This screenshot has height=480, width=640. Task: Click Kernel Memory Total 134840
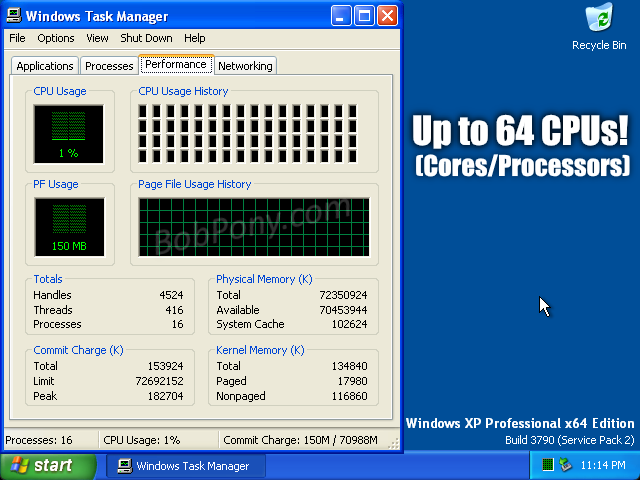[349, 366]
